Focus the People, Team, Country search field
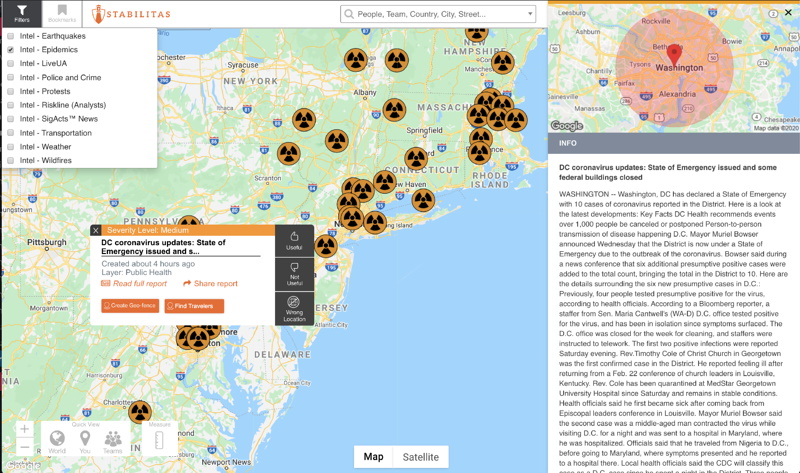Screen dimensions: 800x473 (x=438, y=14)
